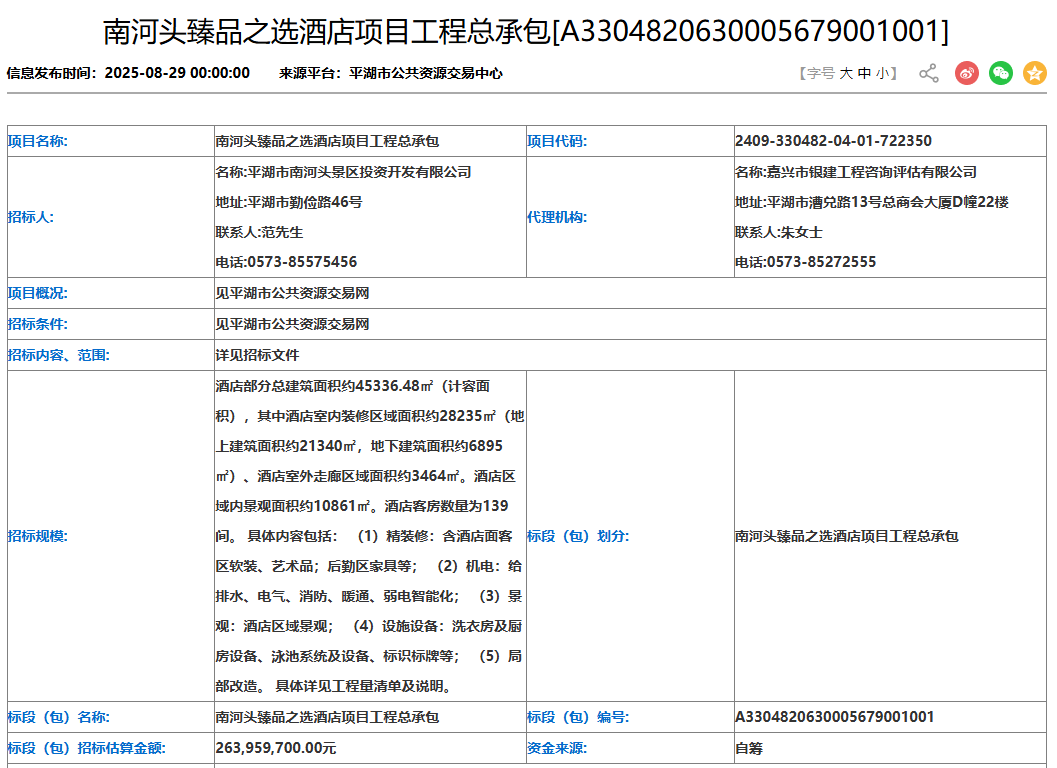The image size is (1057, 768).
Task: Share the page to Weibo
Action: click(x=966, y=73)
